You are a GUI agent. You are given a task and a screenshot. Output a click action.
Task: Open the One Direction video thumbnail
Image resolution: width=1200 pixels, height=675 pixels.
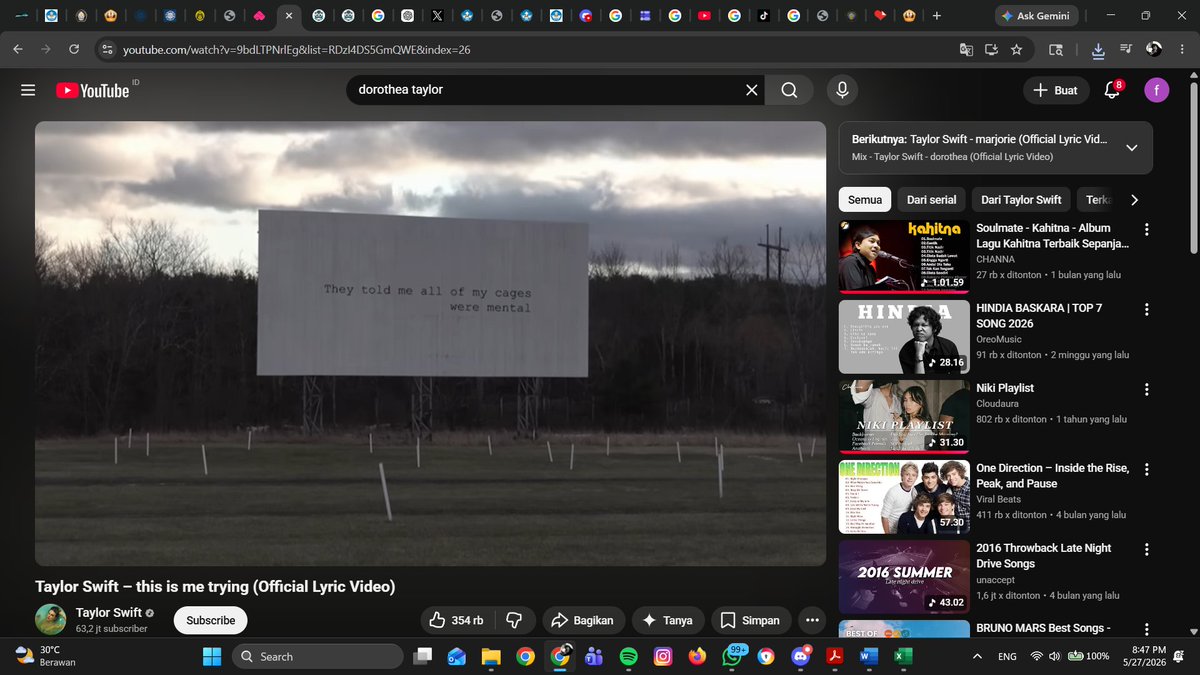904,496
